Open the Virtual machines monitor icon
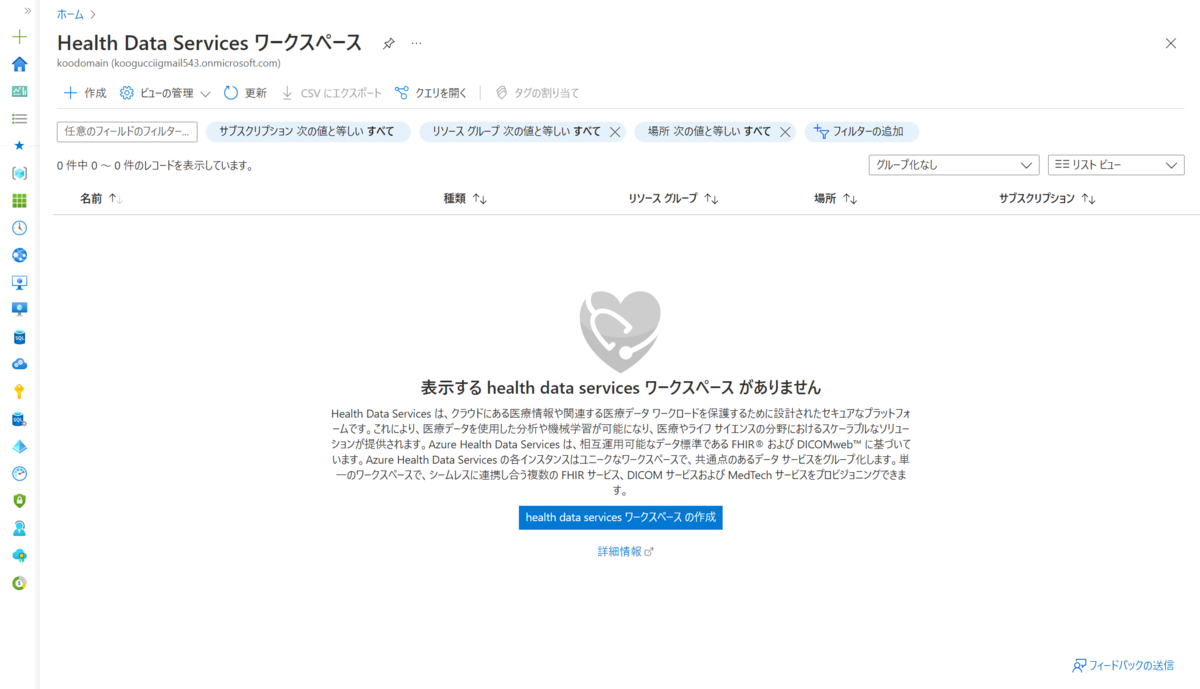Screen dimensions: 1200x689 [19, 309]
